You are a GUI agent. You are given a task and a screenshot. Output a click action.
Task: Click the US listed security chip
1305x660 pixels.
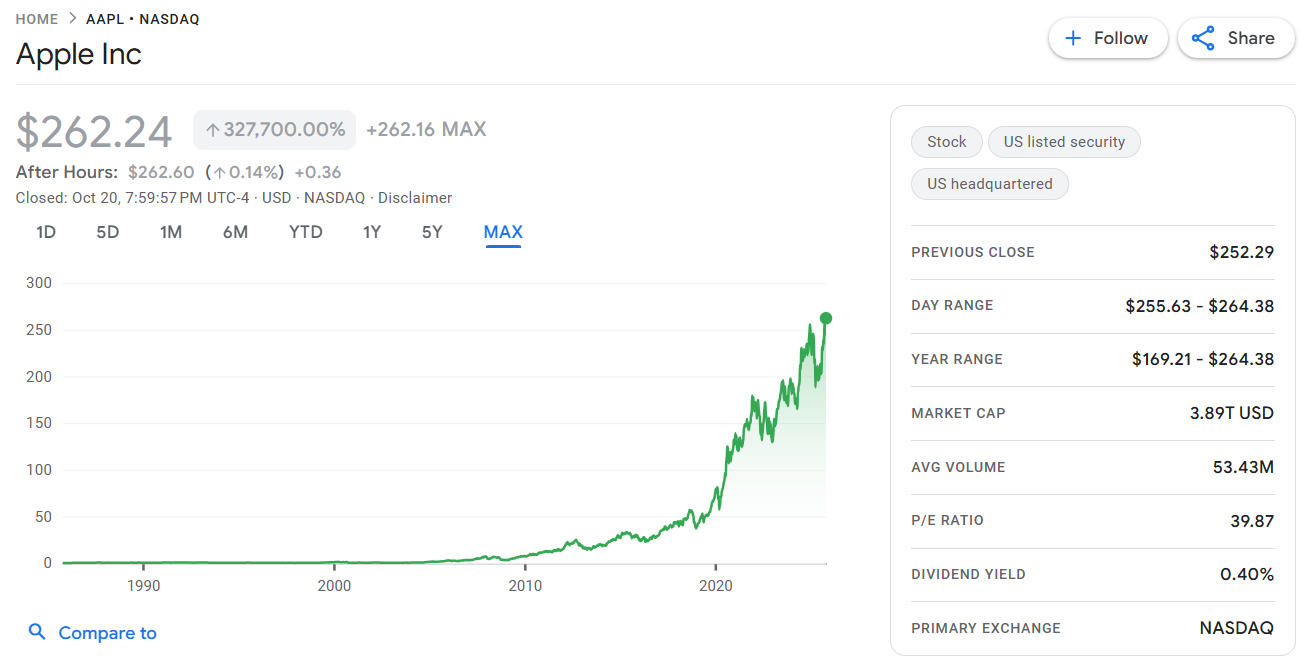1064,142
